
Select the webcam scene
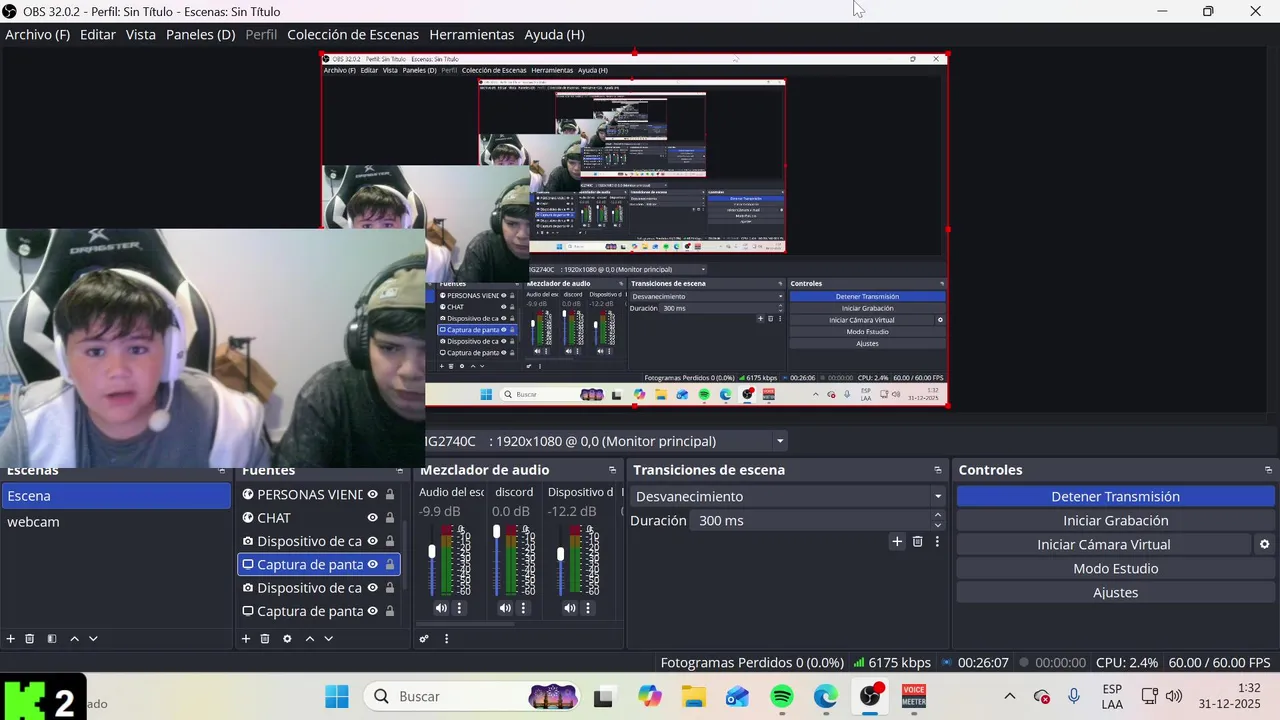(x=116, y=522)
